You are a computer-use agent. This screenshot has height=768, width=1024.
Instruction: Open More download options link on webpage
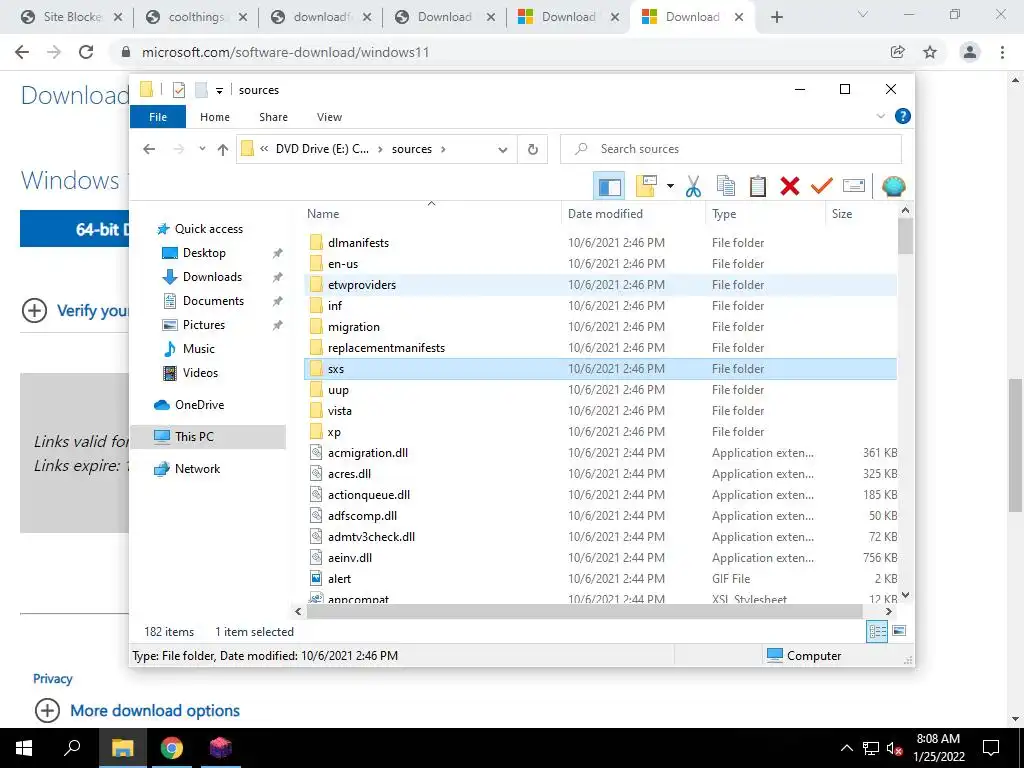coord(155,711)
